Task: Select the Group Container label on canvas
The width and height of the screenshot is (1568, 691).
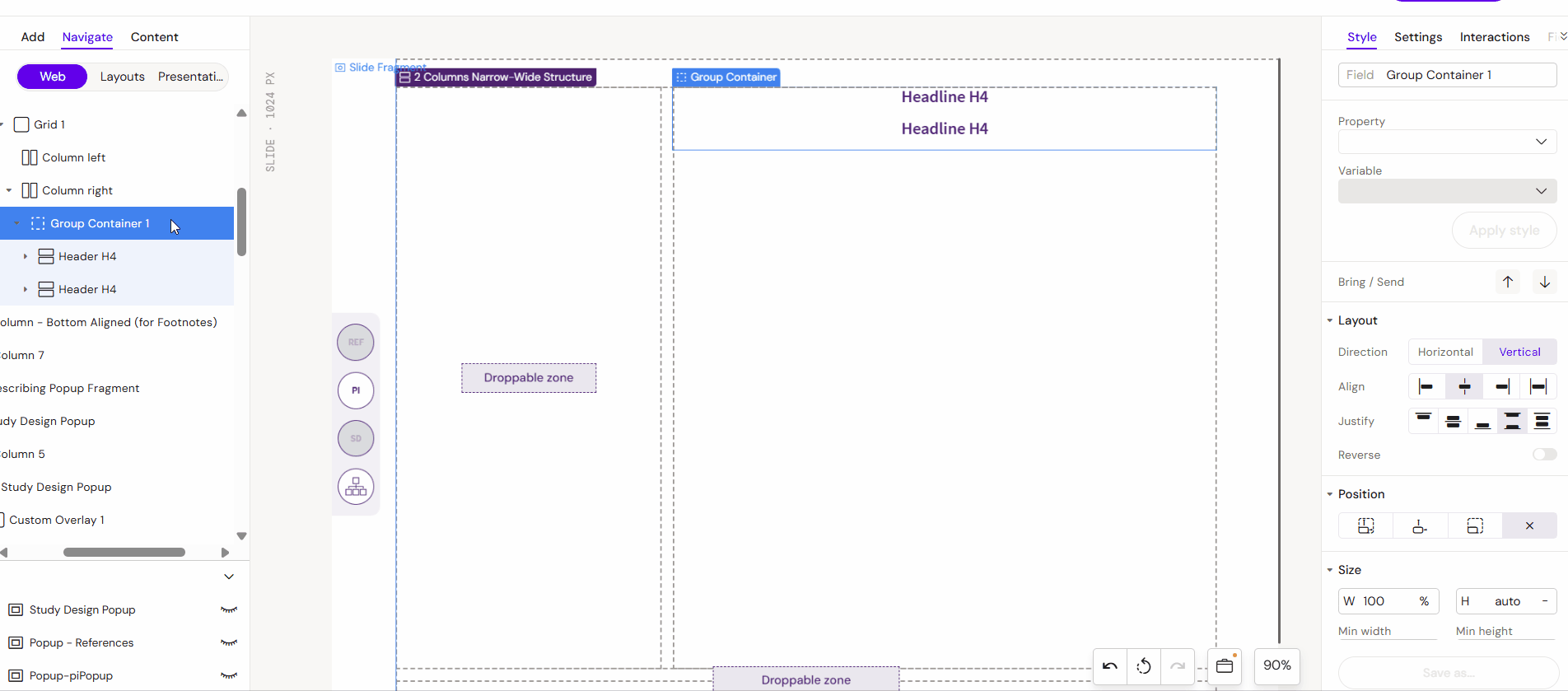Action: click(x=726, y=77)
